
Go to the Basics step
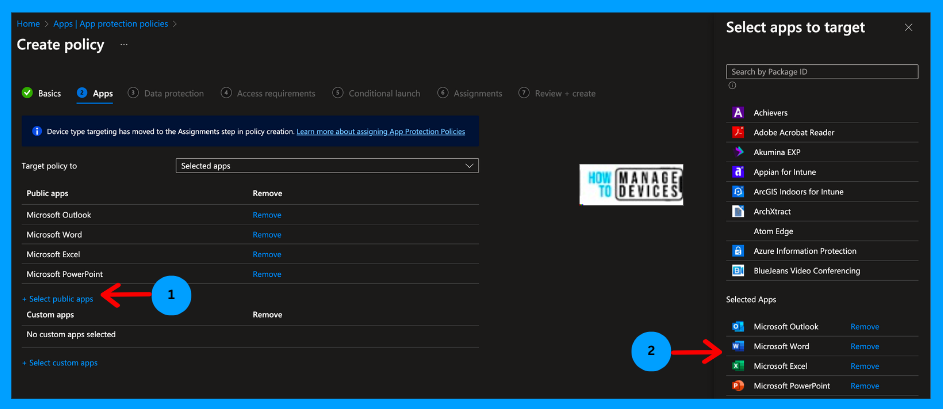(x=41, y=93)
